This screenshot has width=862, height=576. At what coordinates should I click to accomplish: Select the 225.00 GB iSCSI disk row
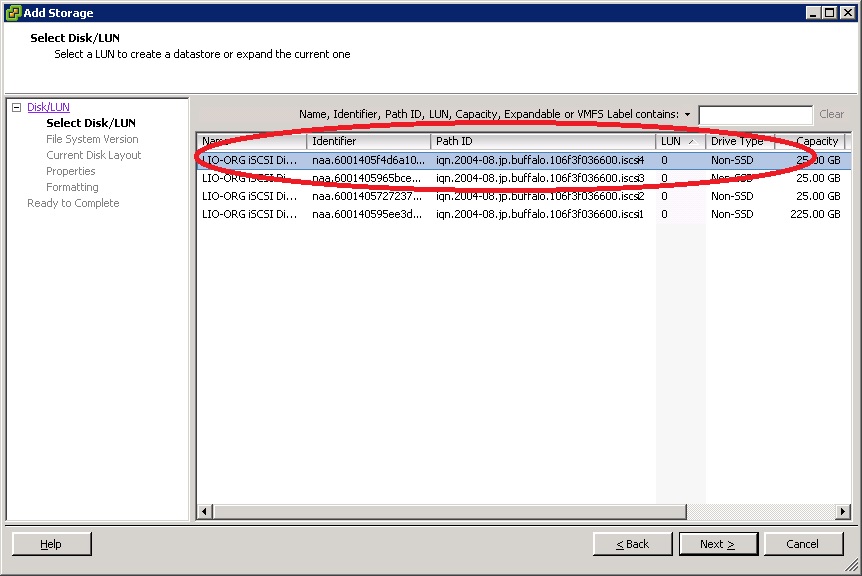click(x=520, y=214)
